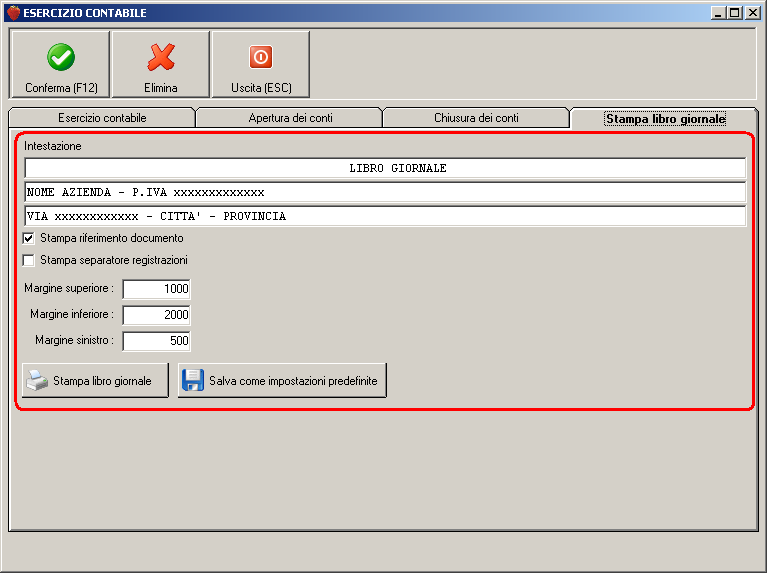
Task: Click the Intestazione label
Action: (x=53, y=146)
